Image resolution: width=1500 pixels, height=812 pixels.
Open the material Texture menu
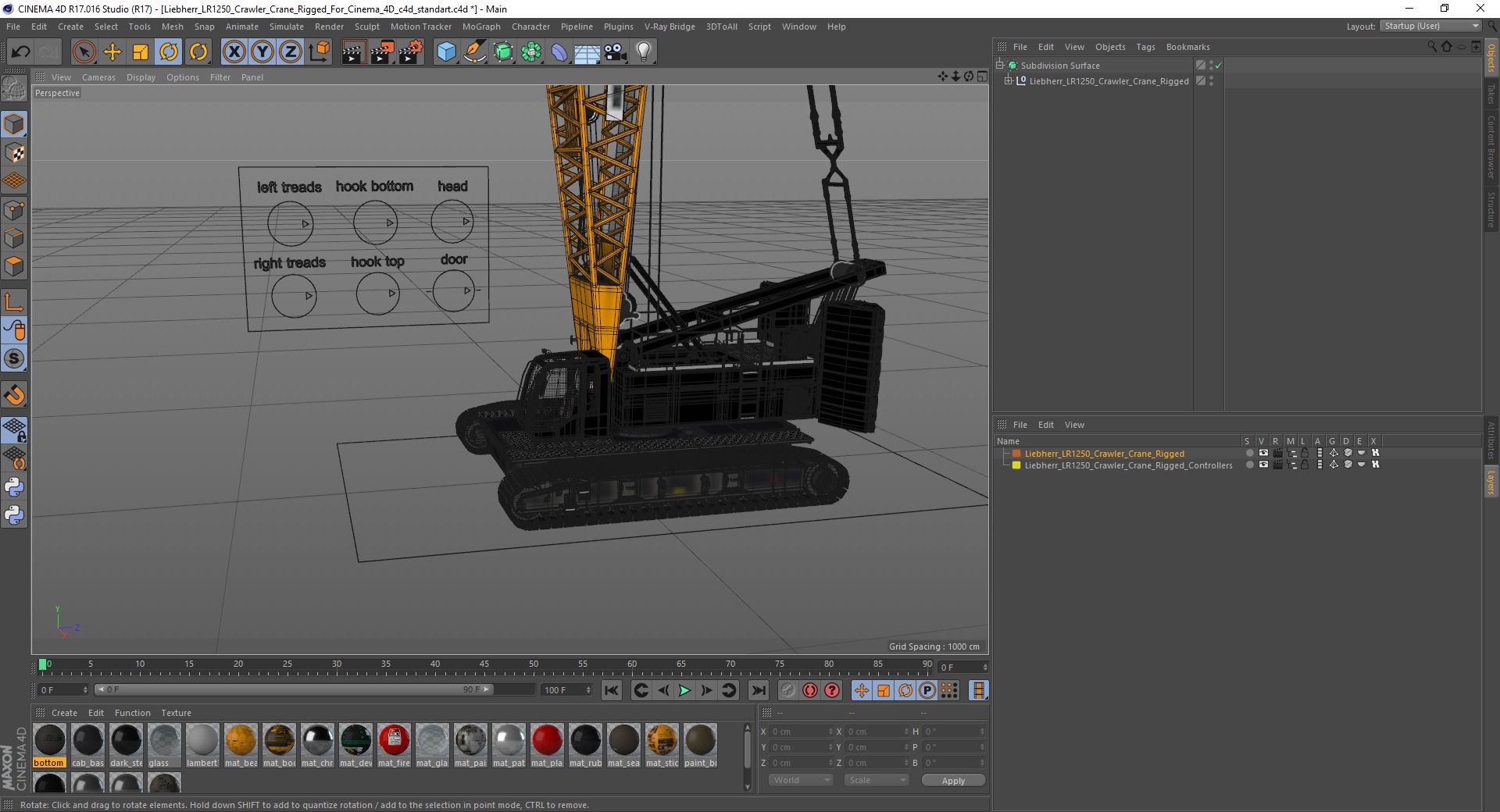tap(176, 713)
